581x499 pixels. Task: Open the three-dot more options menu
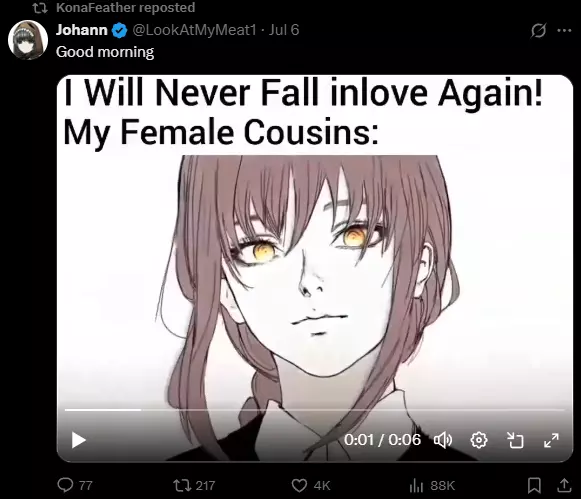[x=564, y=30]
